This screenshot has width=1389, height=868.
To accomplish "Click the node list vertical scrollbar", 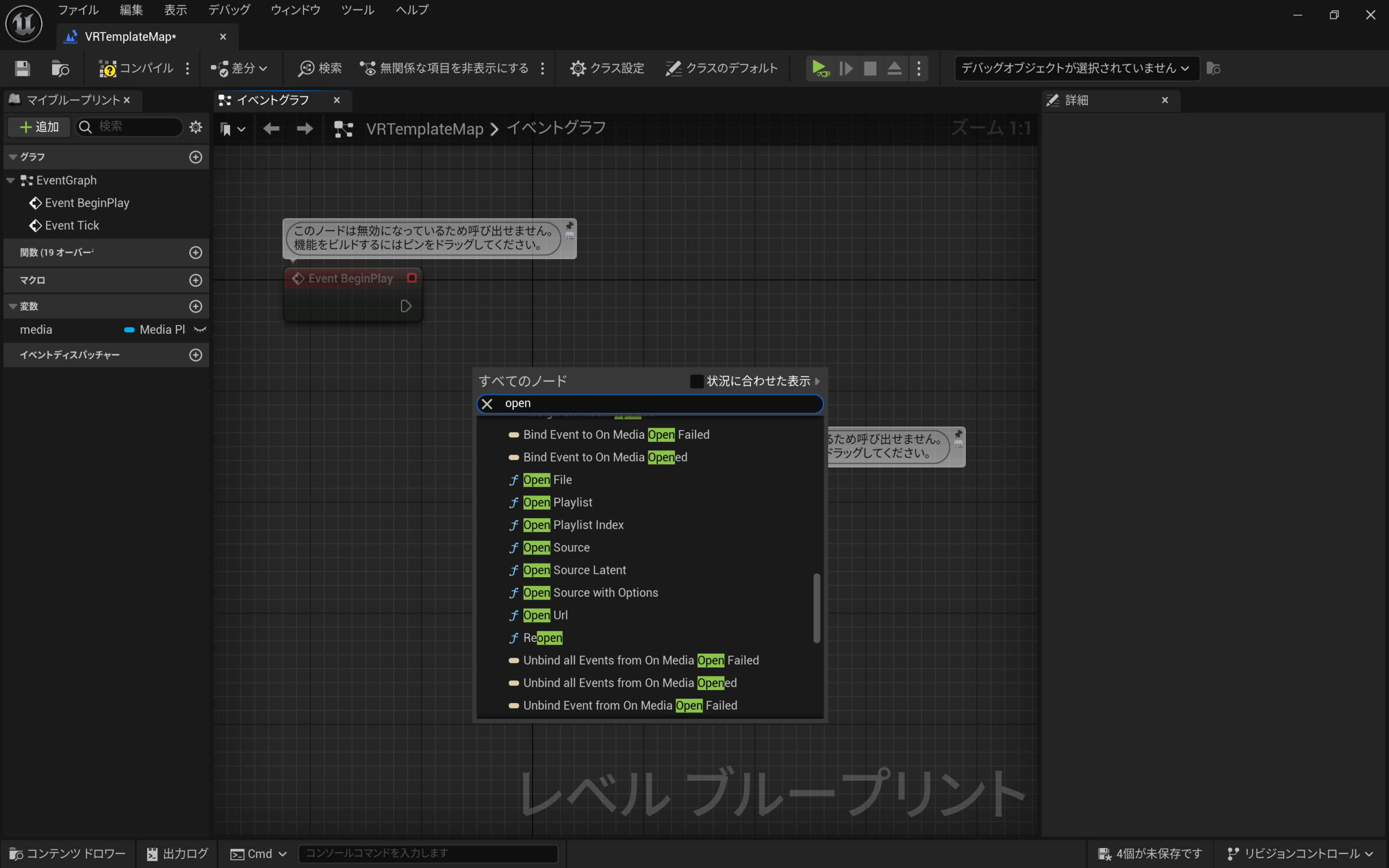I will (x=816, y=608).
